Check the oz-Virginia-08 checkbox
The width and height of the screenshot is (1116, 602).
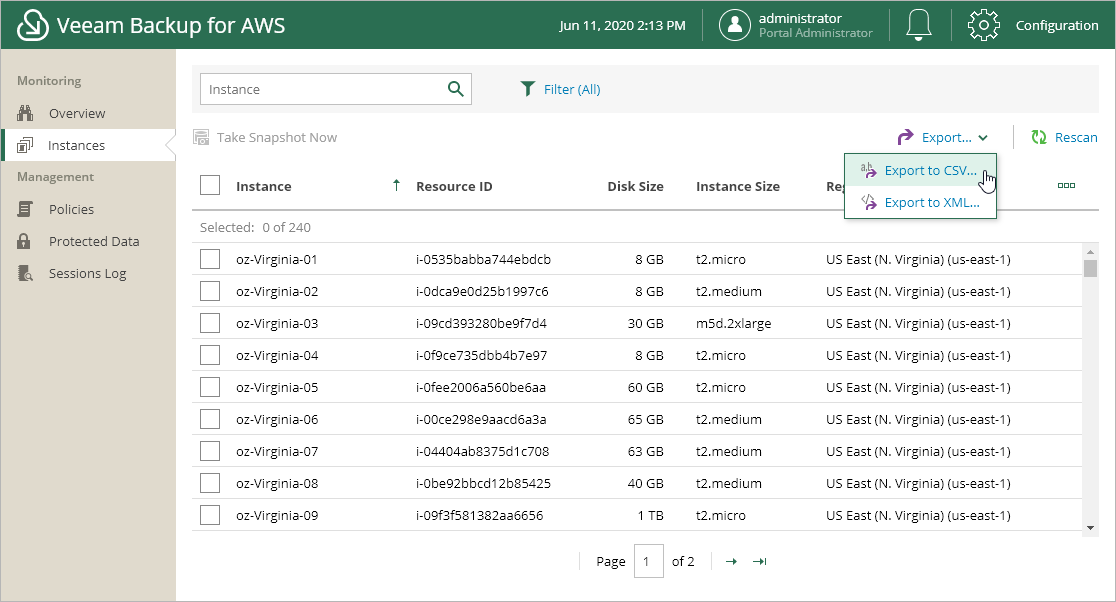[210, 483]
